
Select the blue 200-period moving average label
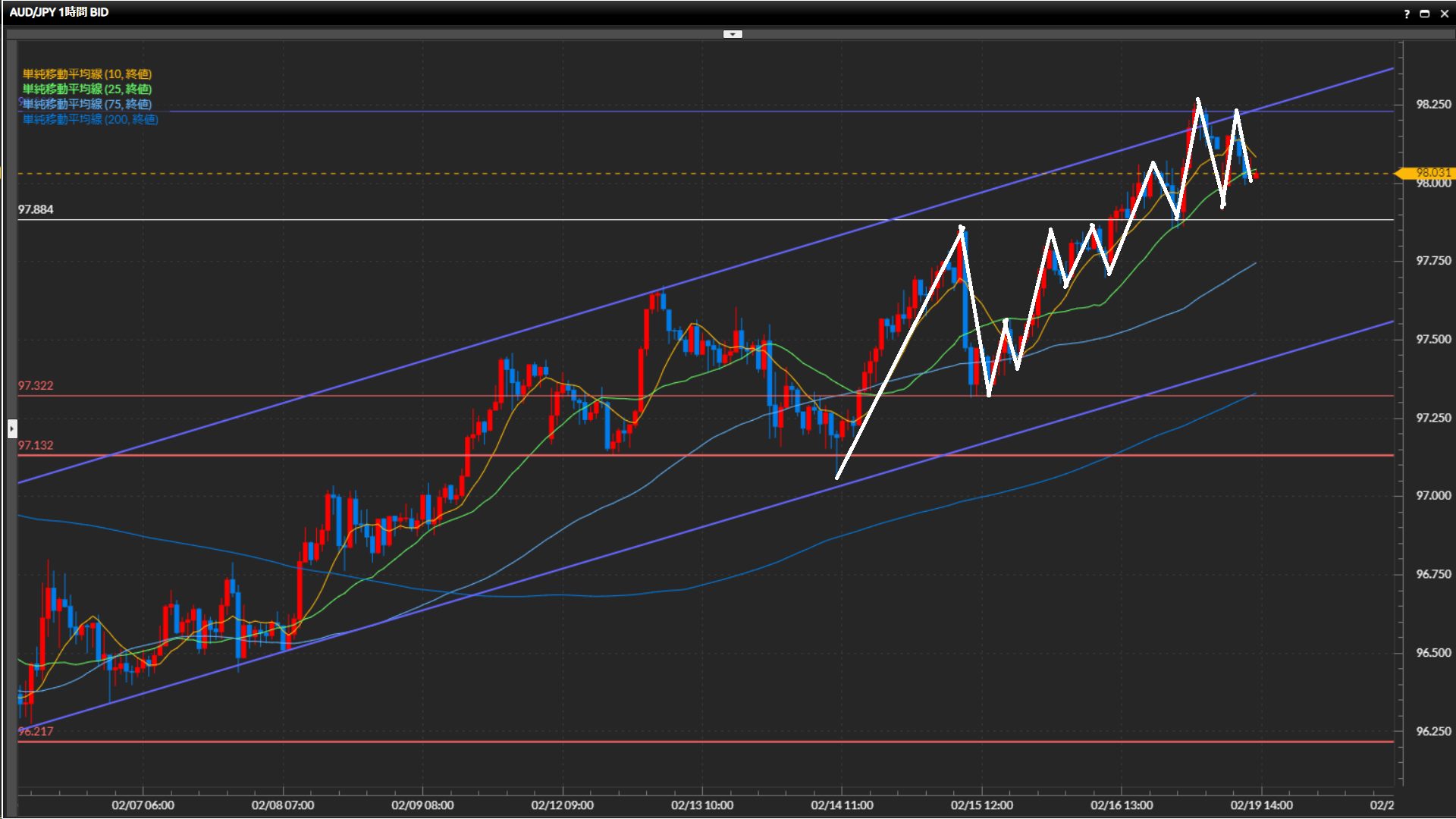tap(90, 119)
